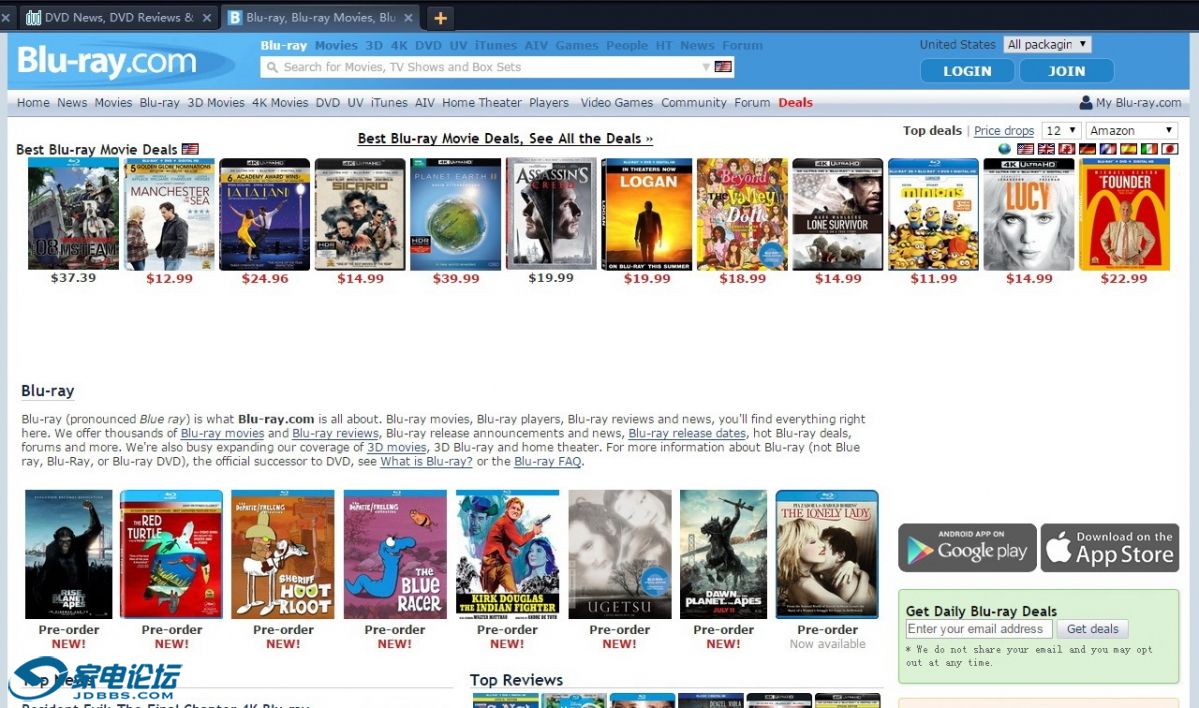
Task: Click the My Blu-ray.com user icon
Action: (1086, 103)
